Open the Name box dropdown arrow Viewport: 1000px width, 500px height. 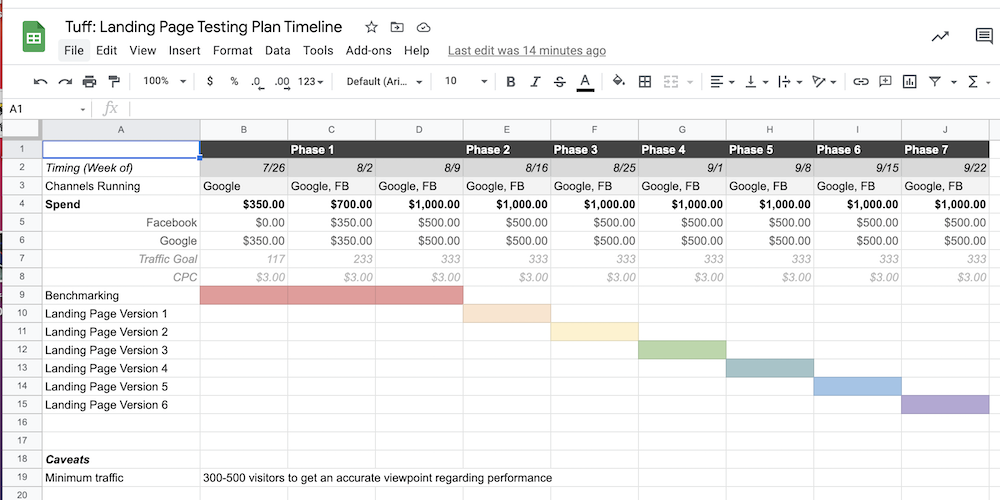(82, 110)
